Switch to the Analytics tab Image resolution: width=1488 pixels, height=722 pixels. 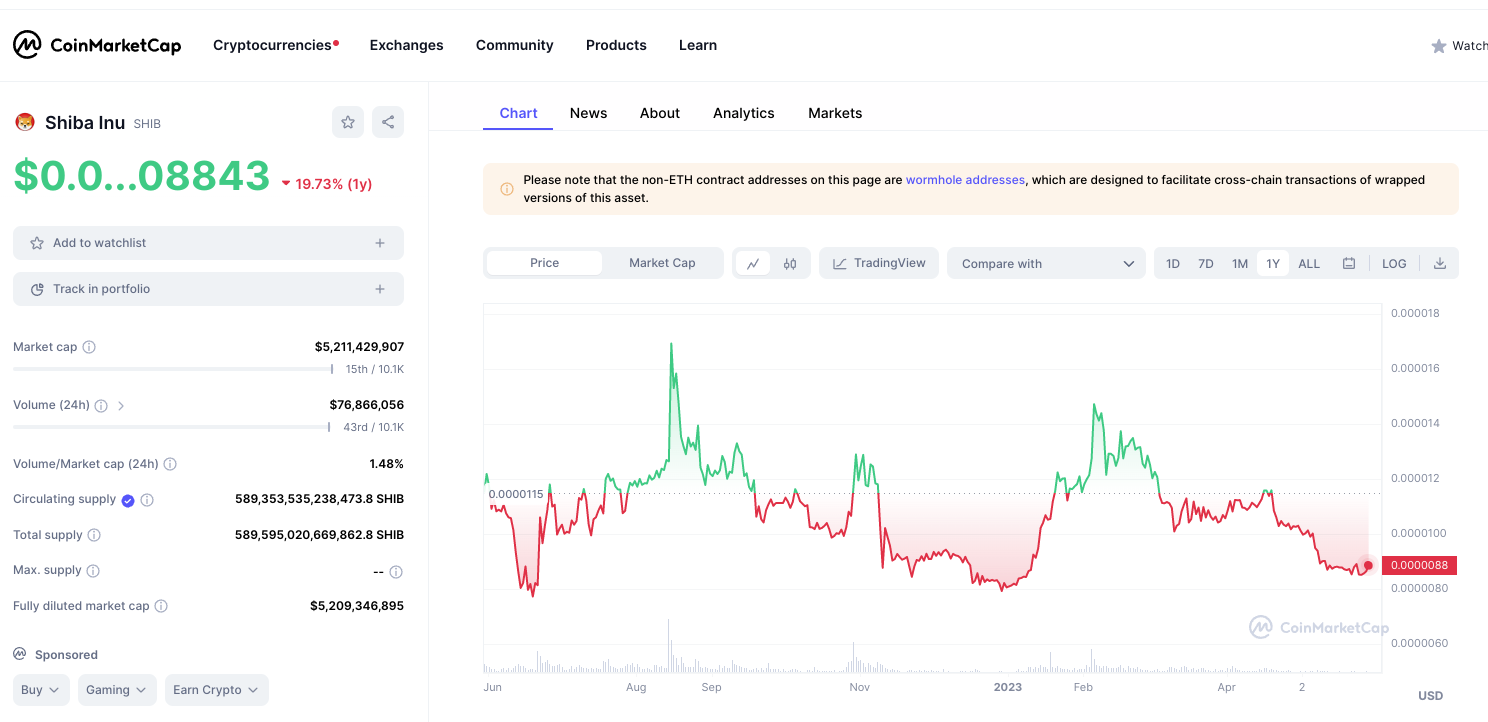click(x=743, y=113)
